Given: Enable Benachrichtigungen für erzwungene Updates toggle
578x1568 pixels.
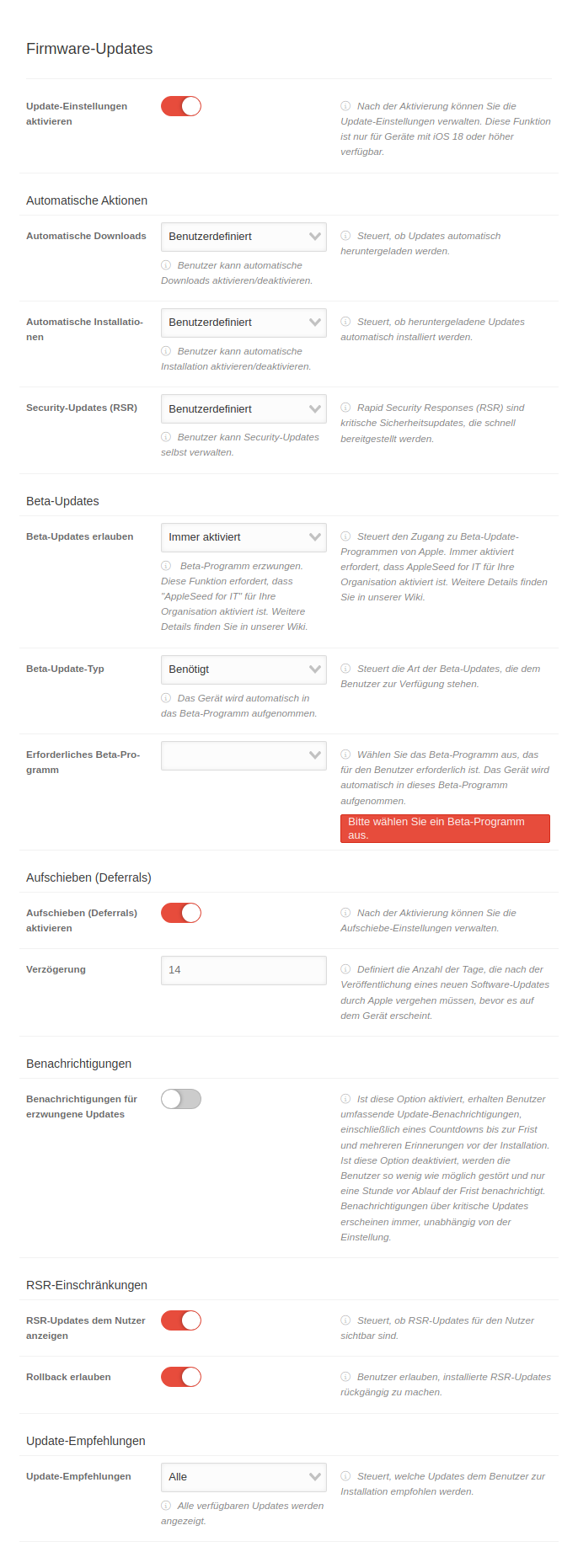Looking at the screenshot, I should 181,1099.
